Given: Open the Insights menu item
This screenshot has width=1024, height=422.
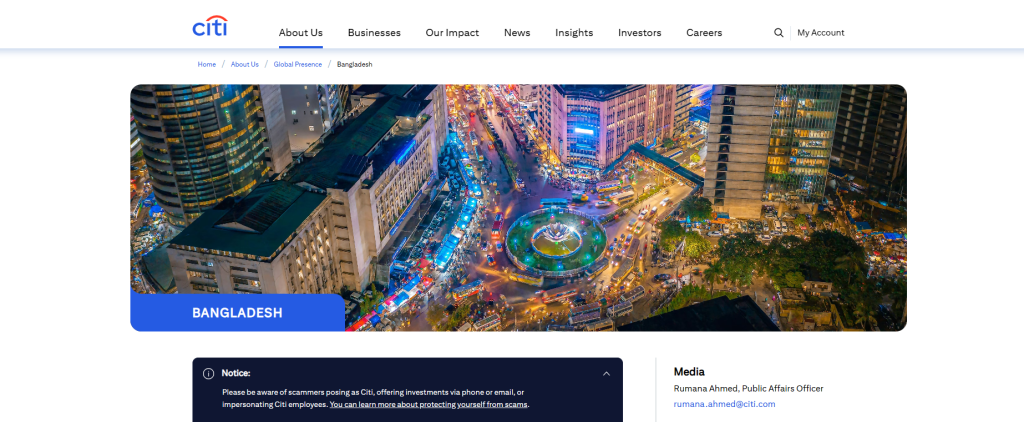Looking at the screenshot, I should 574,33.
